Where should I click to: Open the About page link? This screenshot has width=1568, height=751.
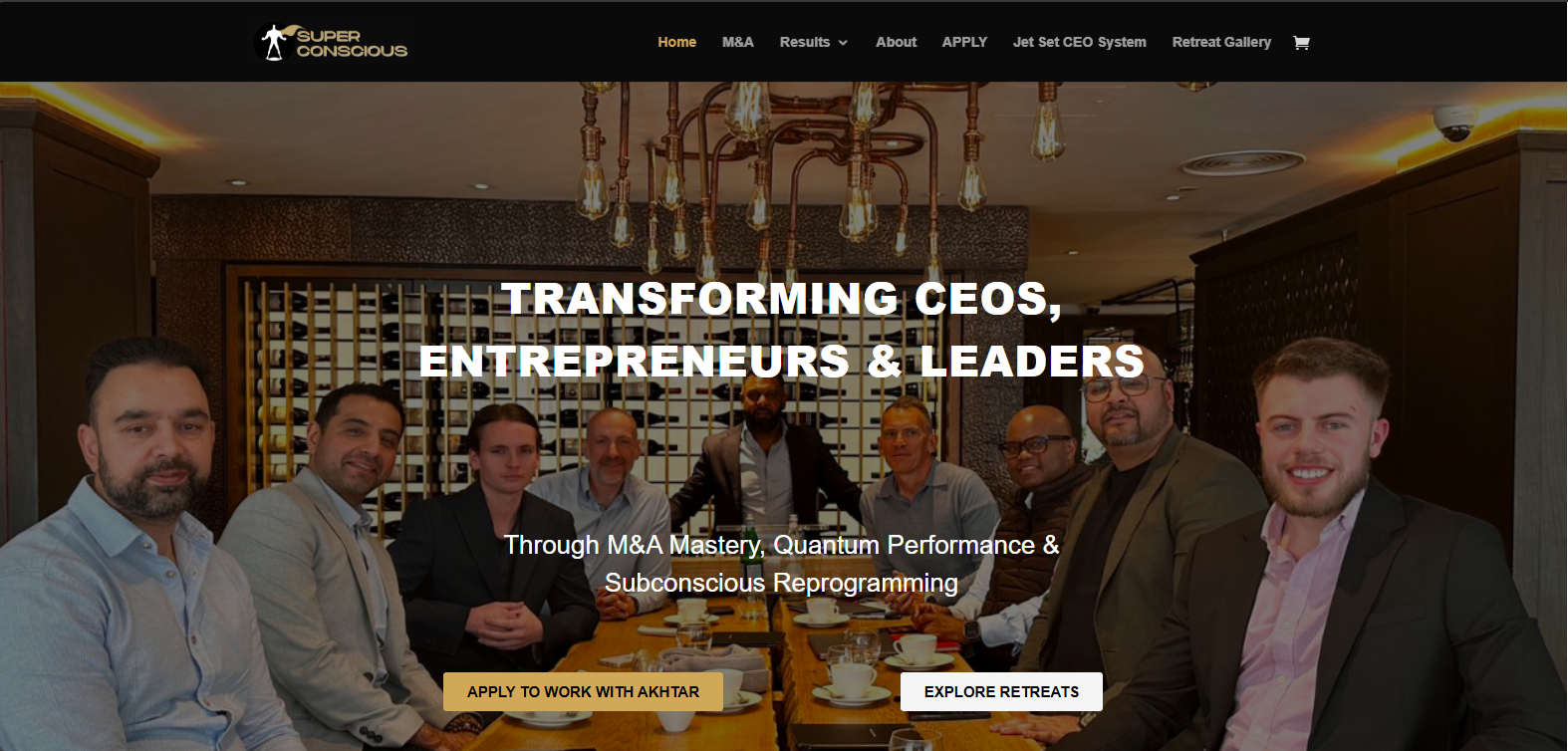(x=896, y=42)
